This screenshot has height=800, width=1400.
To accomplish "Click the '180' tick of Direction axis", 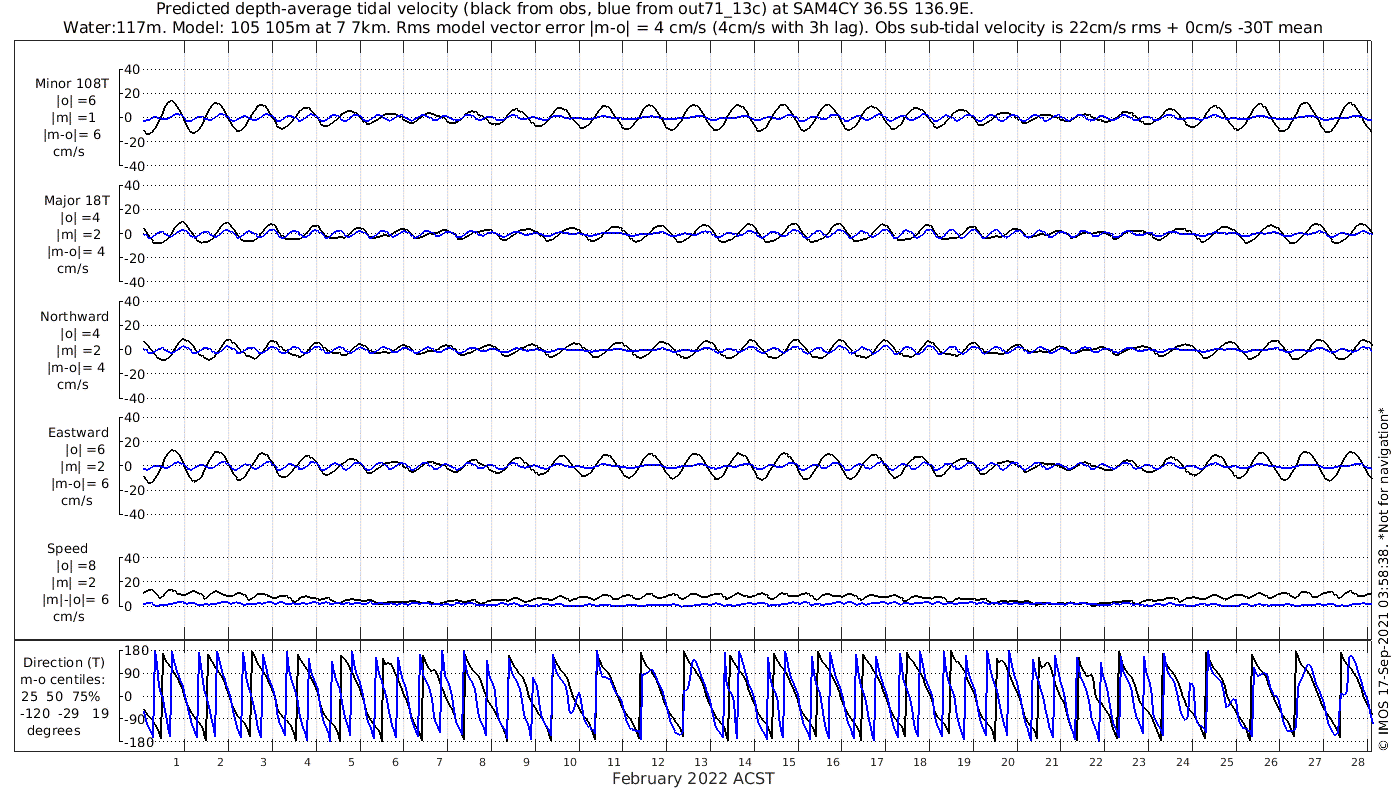I will [x=136, y=652].
